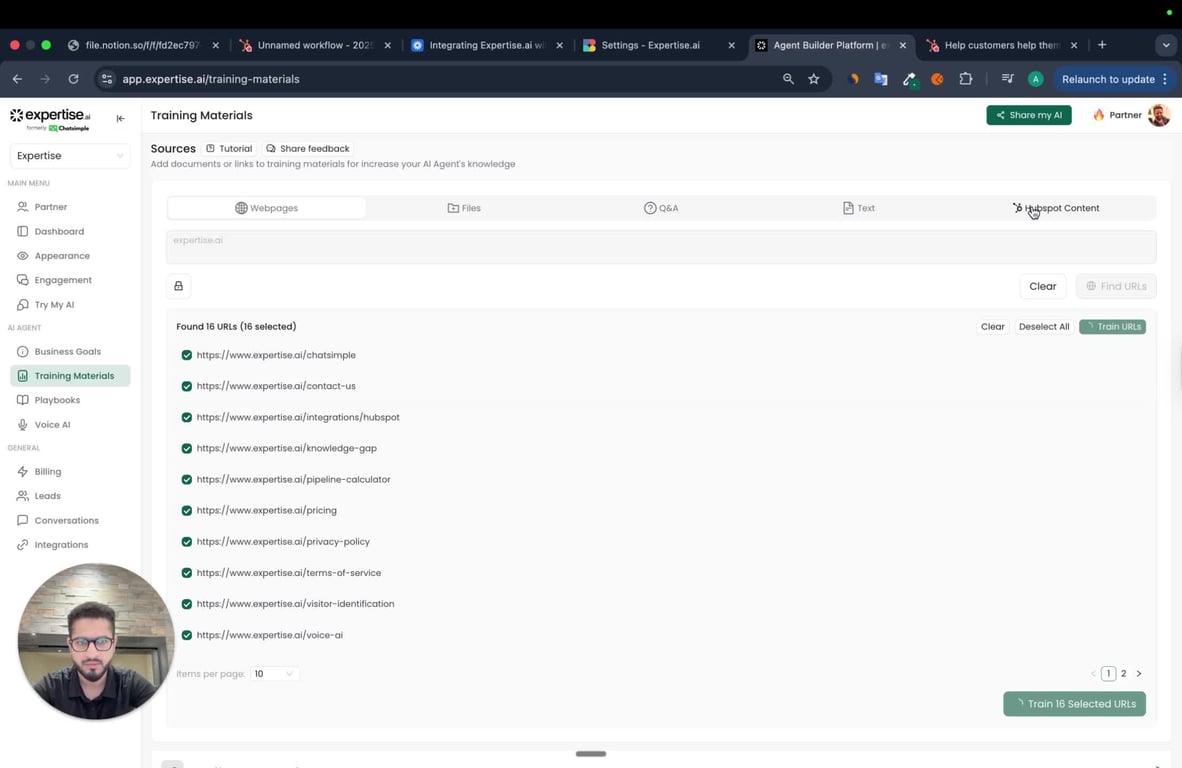The height and width of the screenshot is (768, 1182).
Task: Open the Conversations page
Action: [x=66, y=520]
